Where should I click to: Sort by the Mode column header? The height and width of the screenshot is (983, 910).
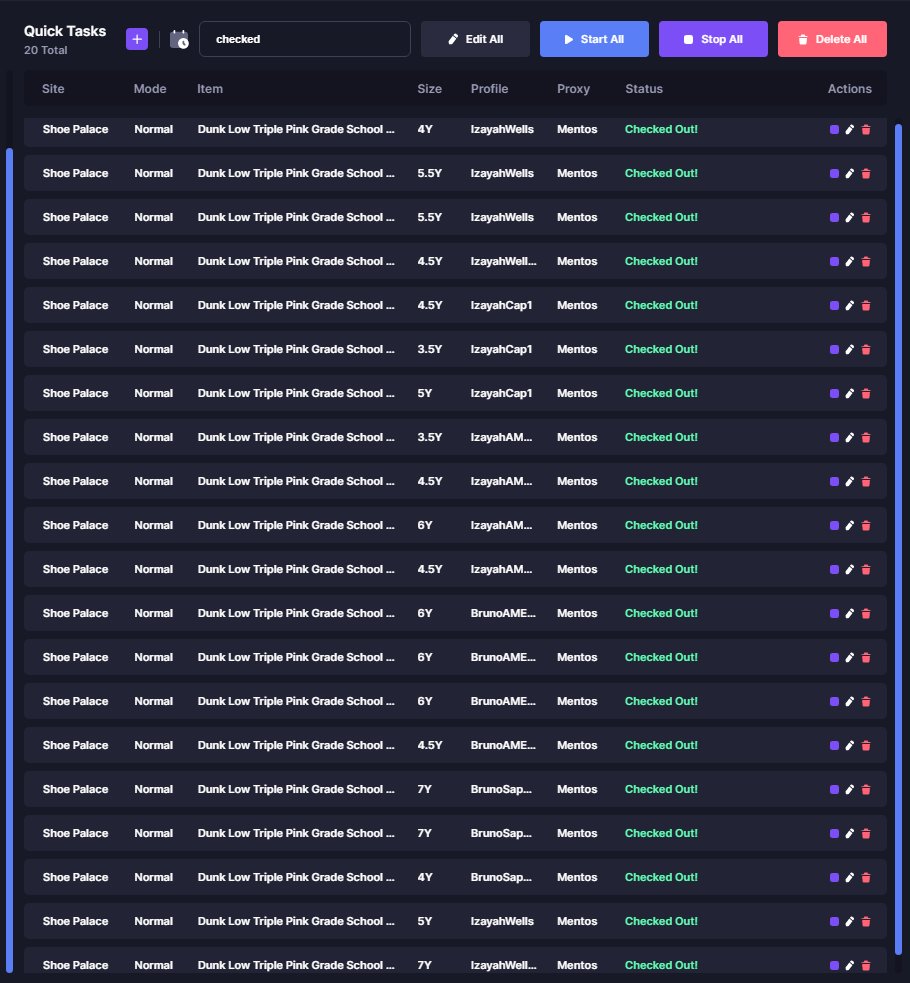click(150, 88)
